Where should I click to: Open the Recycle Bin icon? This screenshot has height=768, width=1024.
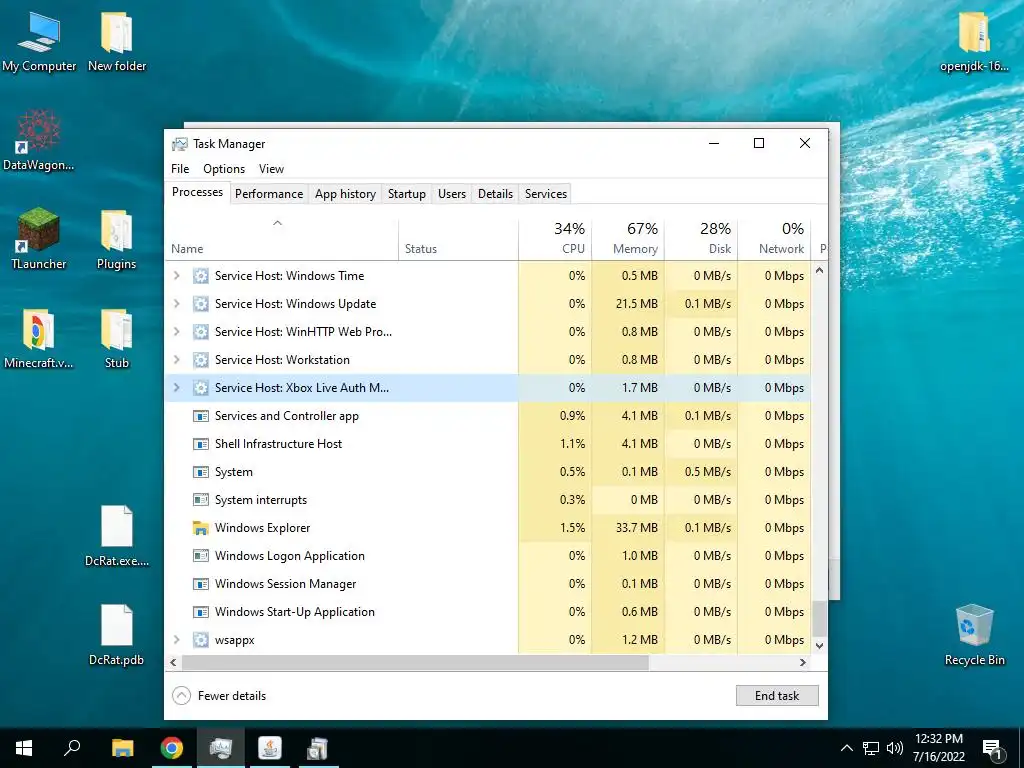tap(974, 635)
